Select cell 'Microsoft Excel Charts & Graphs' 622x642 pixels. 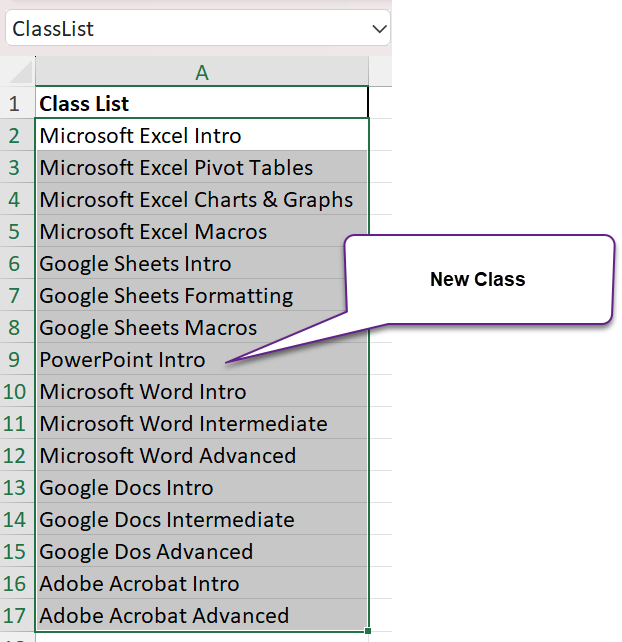pyautogui.click(x=201, y=199)
